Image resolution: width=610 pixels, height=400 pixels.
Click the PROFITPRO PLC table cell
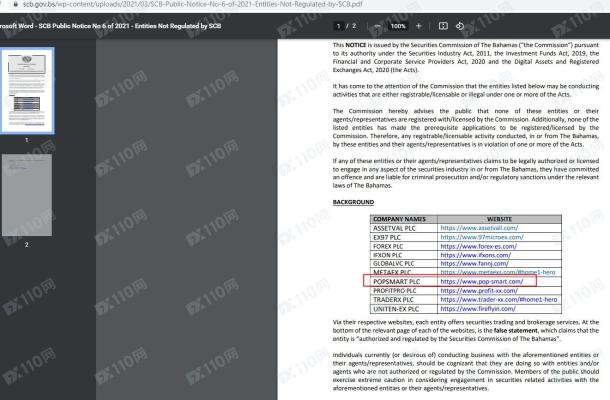click(404, 291)
